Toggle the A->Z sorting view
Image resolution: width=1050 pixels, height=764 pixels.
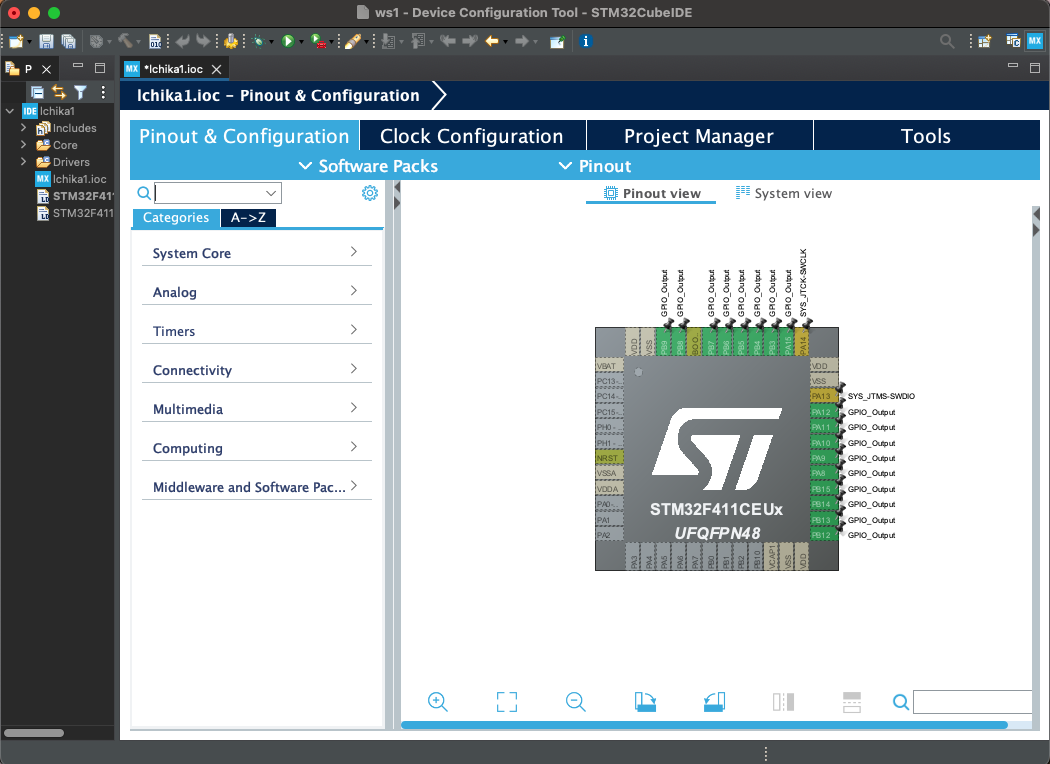[248, 218]
